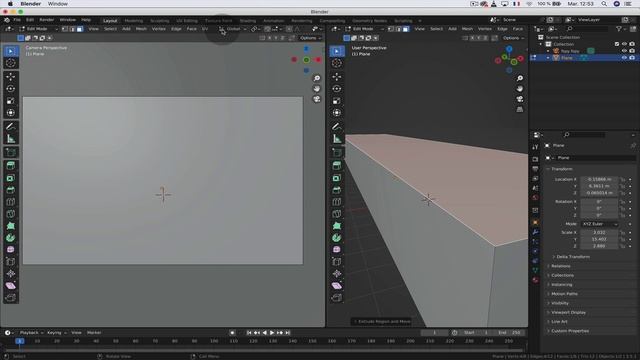The width and height of the screenshot is (640, 360).
Task: Switch to the Modeling workspace tab
Action: tap(133, 20)
